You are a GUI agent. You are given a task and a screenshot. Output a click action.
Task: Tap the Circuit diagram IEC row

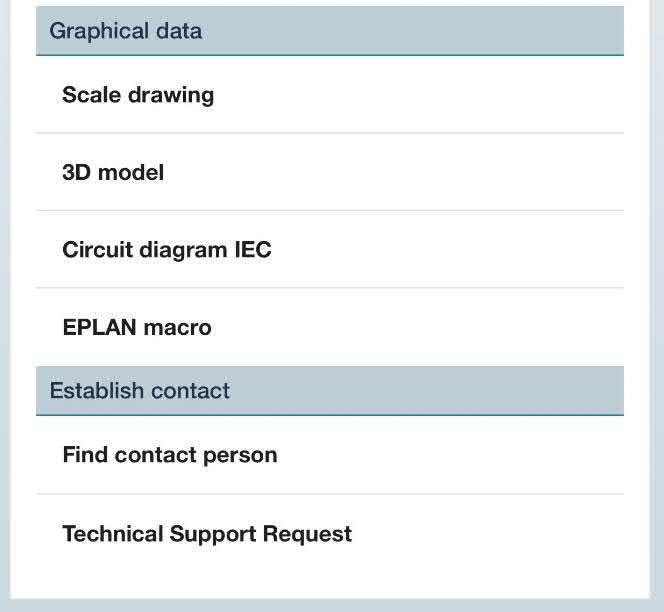tap(330, 249)
